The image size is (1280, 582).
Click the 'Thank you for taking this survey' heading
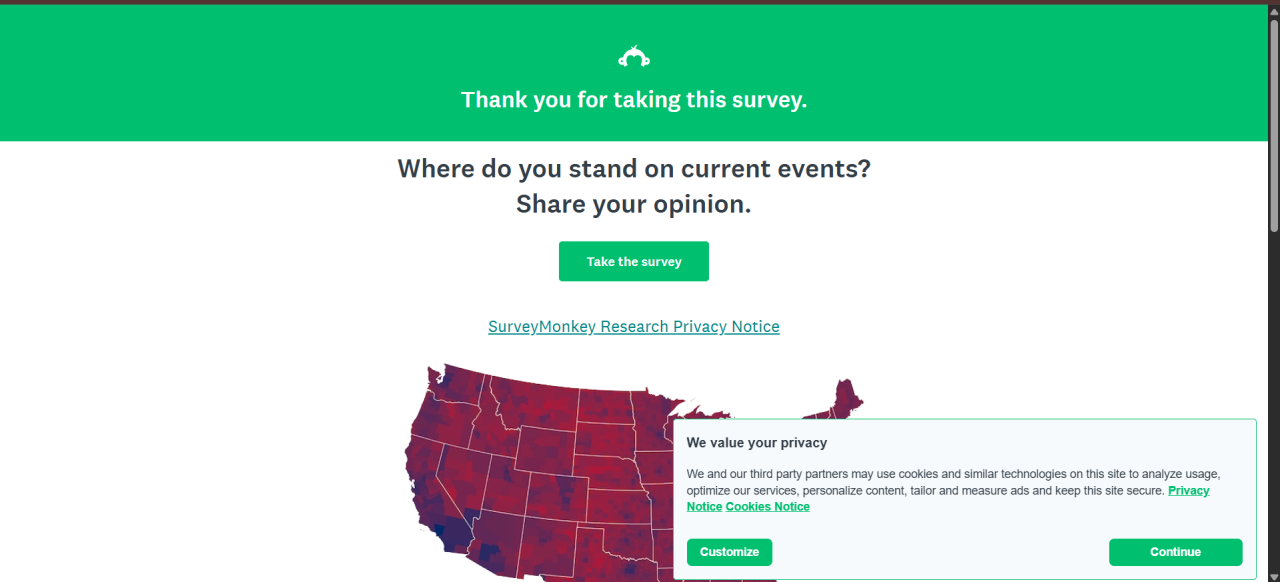point(633,100)
